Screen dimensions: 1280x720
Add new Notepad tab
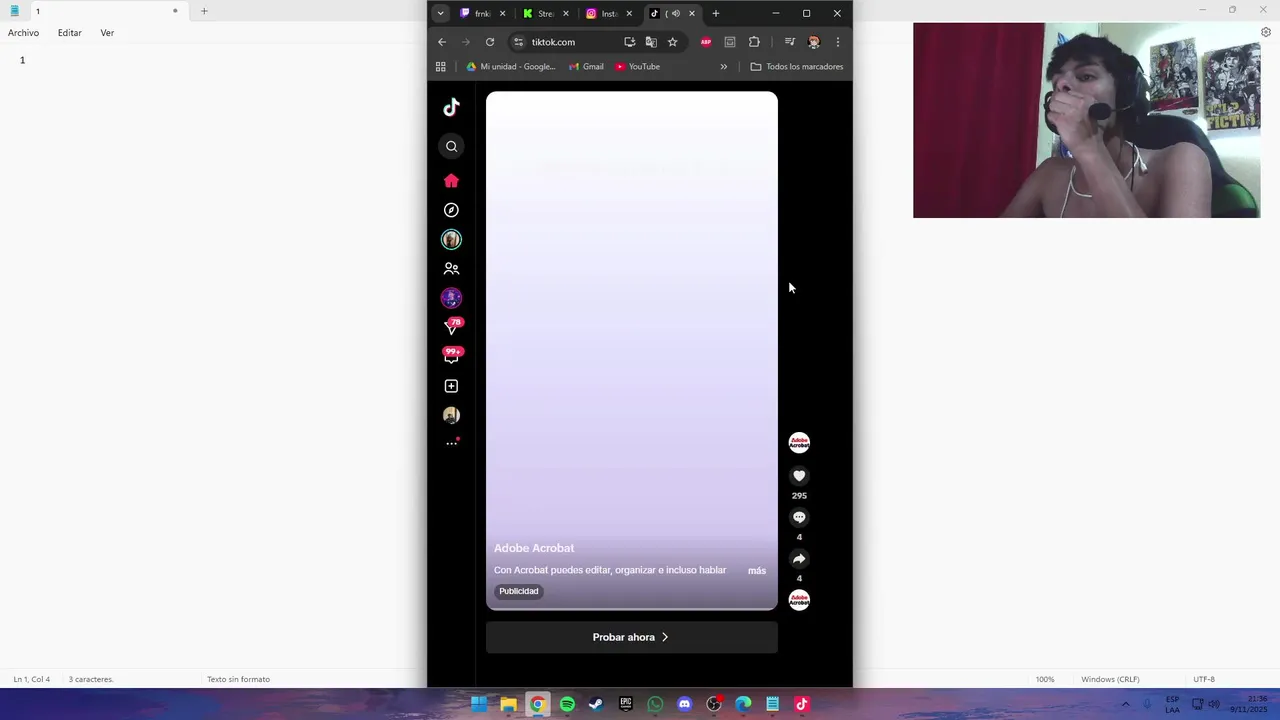(x=203, y=11)
